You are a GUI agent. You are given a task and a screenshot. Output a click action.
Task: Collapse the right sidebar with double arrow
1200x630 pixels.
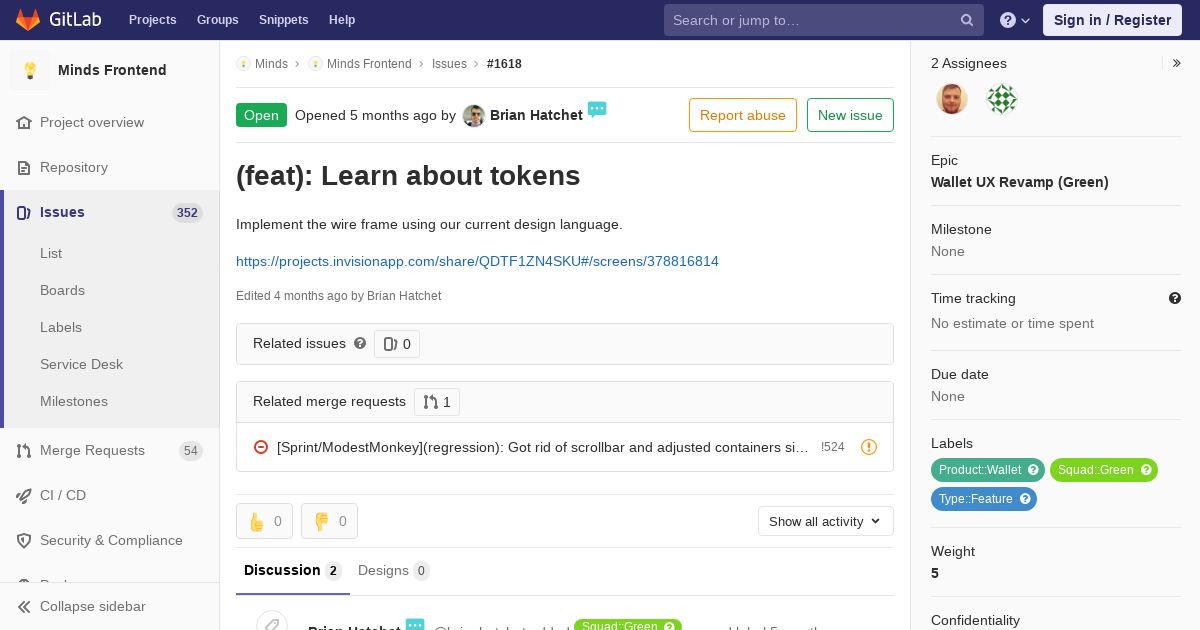1177,63
